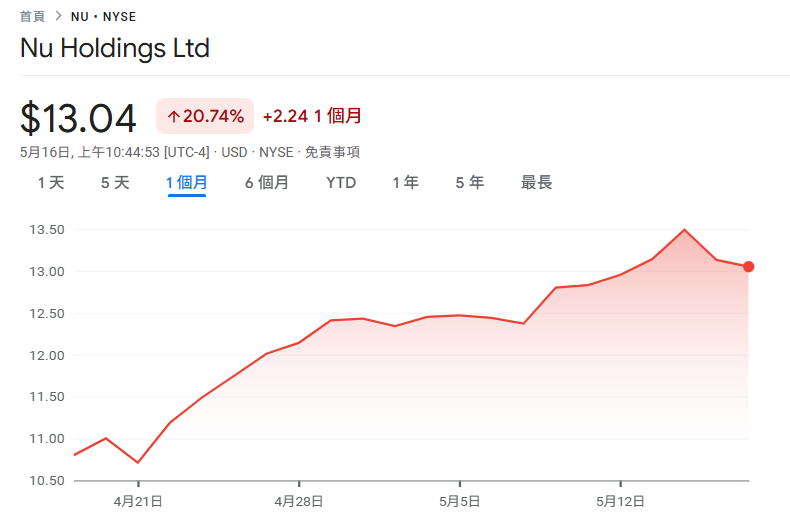Click the NU • NYSE breadcrumb
Screen dimensions: 790x520
pyautogui.click(x=103, y=17)
